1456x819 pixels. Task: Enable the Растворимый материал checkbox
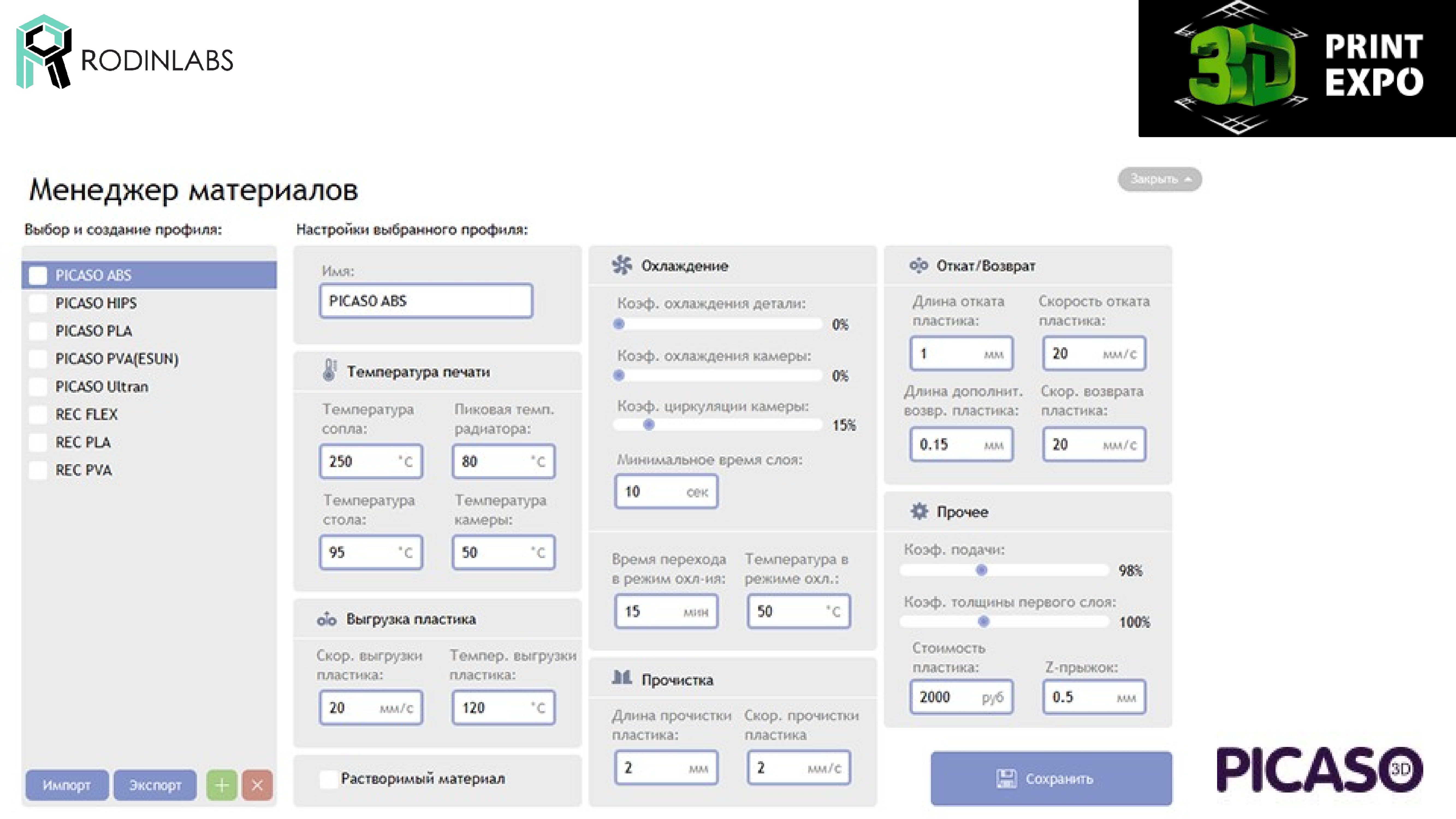[328, 779]
